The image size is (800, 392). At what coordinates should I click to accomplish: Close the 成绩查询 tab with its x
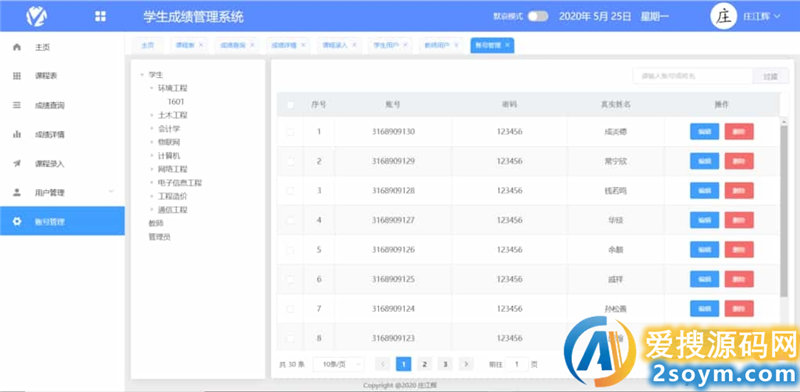(x=252, y=45)
